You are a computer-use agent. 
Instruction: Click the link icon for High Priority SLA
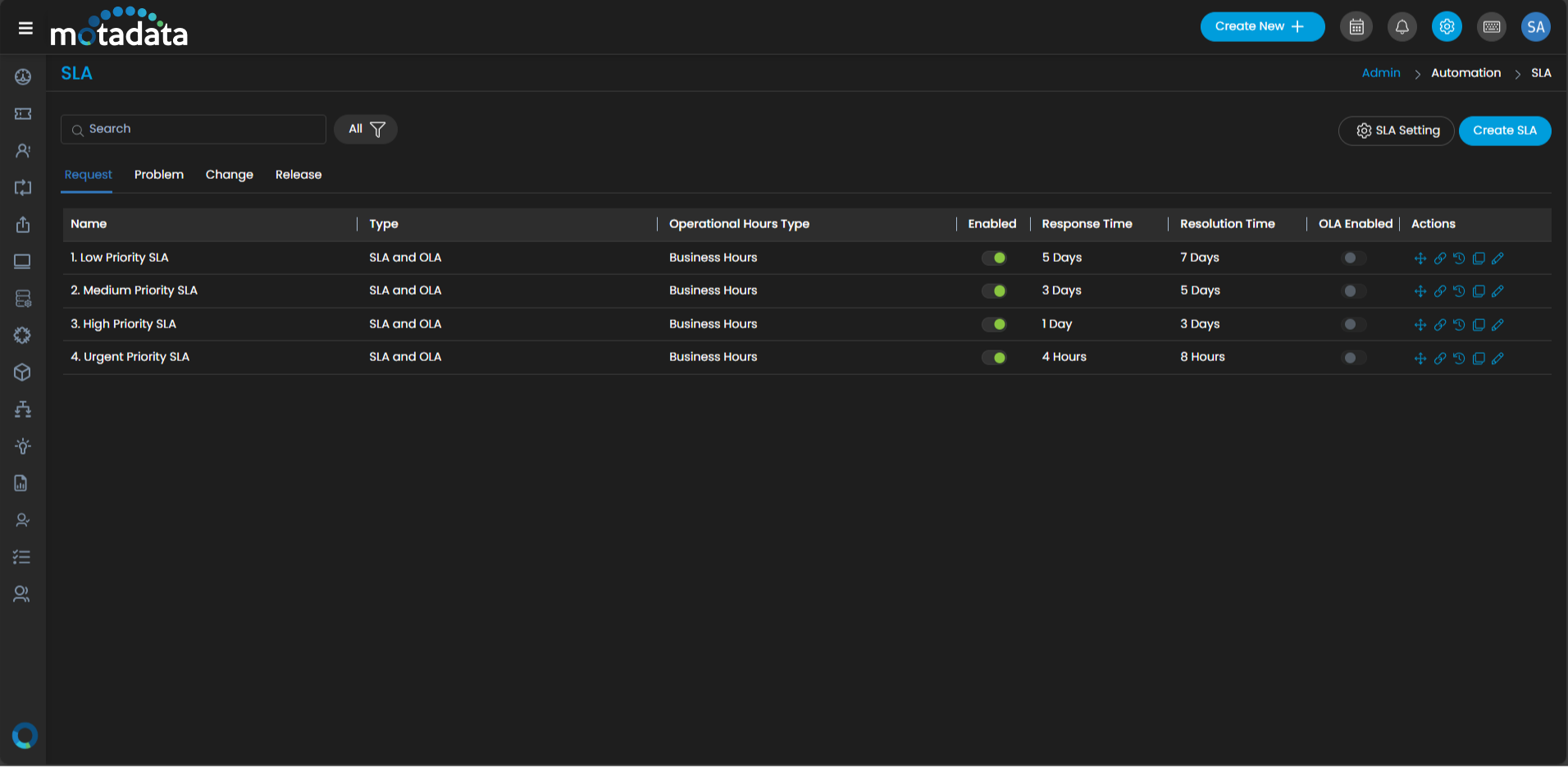1440,325
